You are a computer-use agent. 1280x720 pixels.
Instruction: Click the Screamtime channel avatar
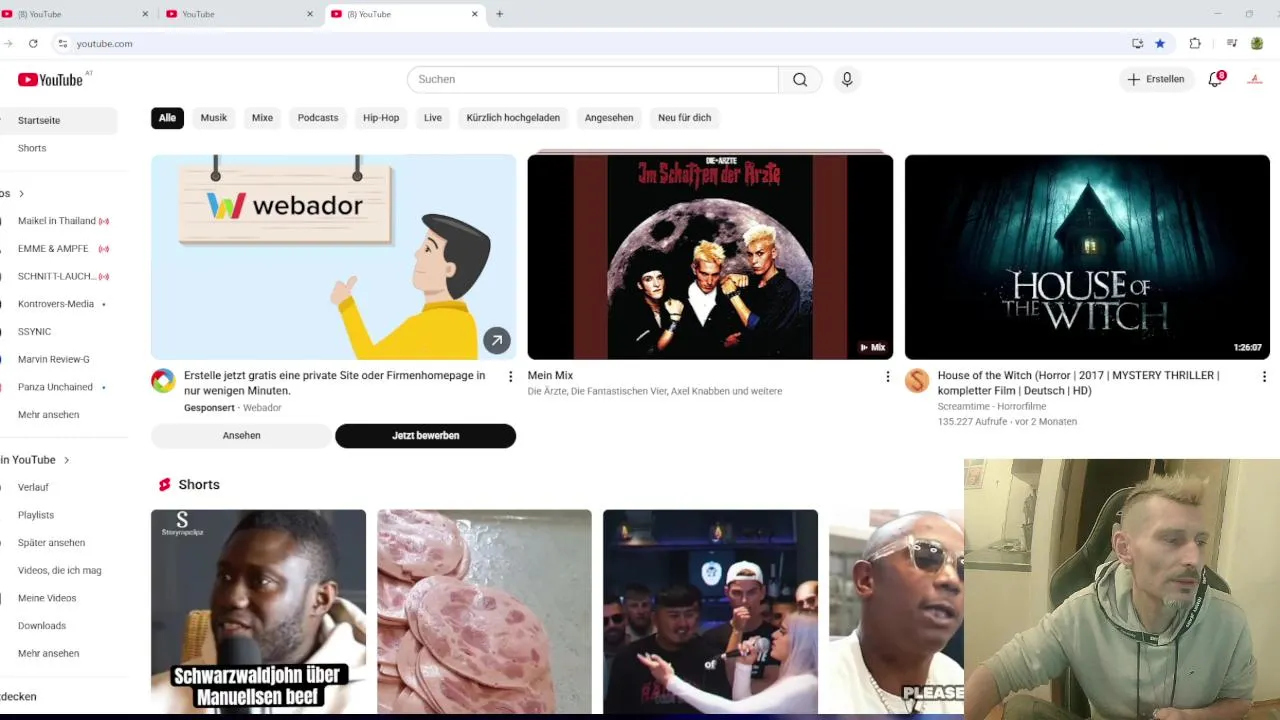(917, 381)
